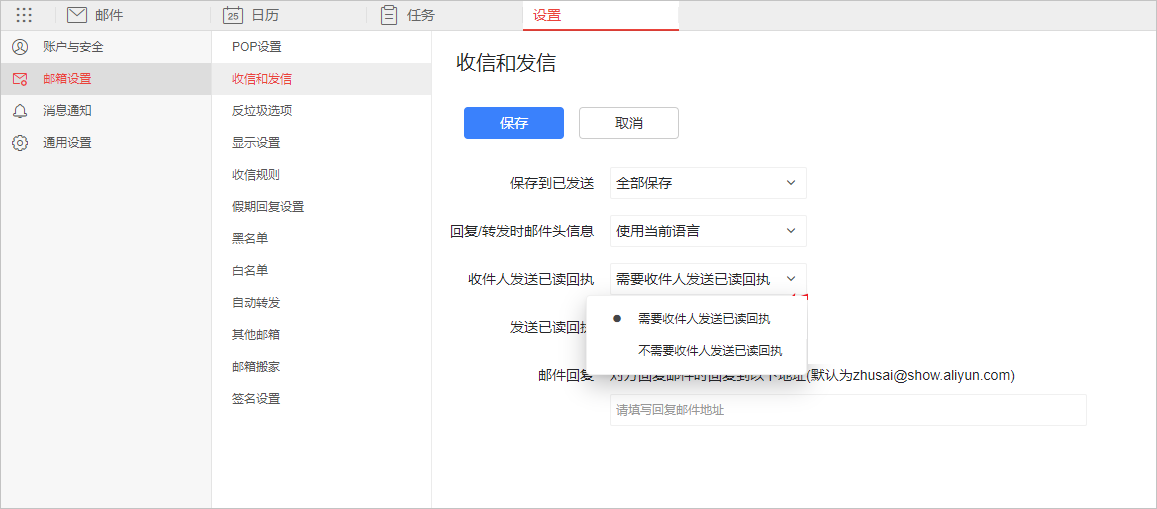1157x509 pixels.
Task: Click the 账户与安全 person icon
Action: 20,47
